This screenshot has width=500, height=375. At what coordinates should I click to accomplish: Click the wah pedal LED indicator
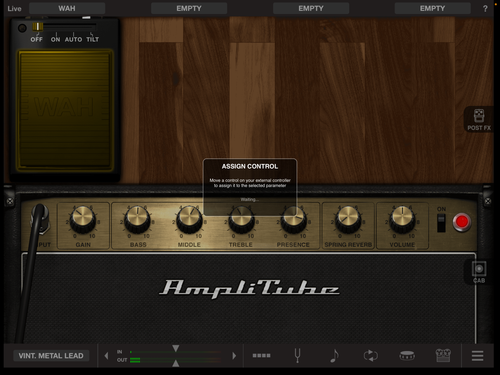[x=22, y=28]
